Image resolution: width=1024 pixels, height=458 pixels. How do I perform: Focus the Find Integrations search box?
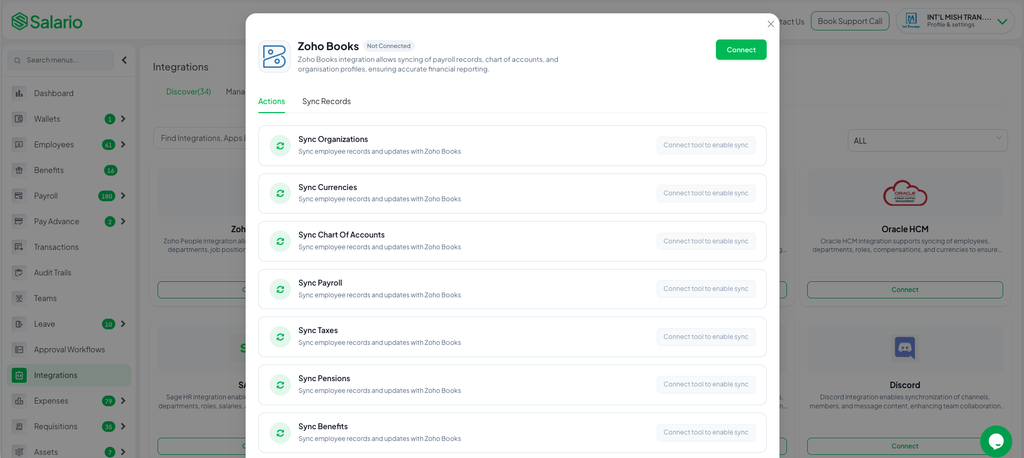200,139
